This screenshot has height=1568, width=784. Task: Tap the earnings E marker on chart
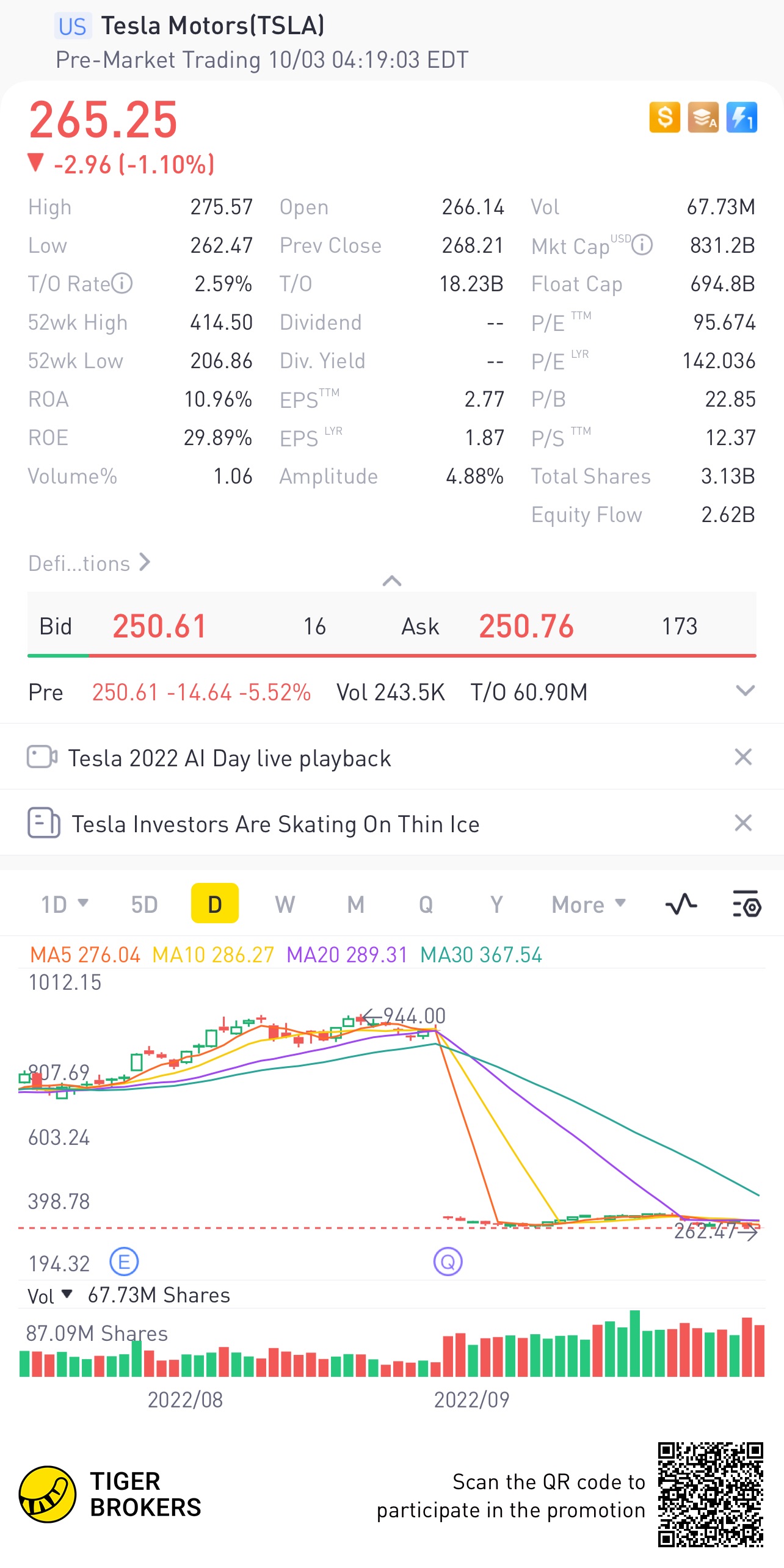tap(124, 1261)
